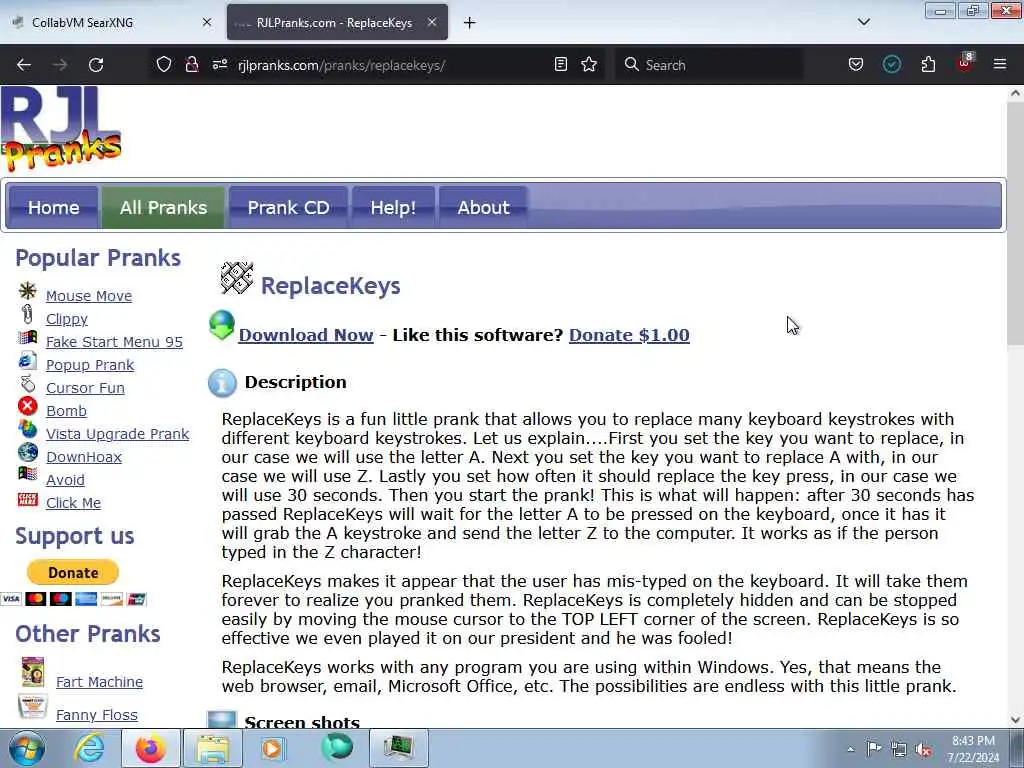Open the About navigation tab
Image resolution: width=1024 pixels, height=768 pixels.
click(483, 208)
